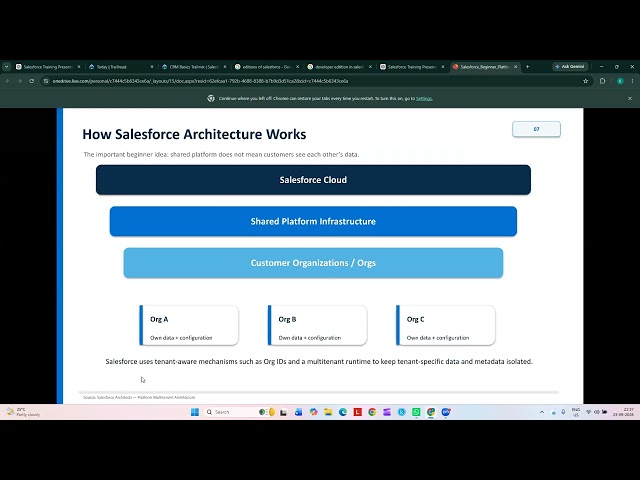The image size is (640, 480).
Task: Open ENG US language switcher
Action: point(576,412)
